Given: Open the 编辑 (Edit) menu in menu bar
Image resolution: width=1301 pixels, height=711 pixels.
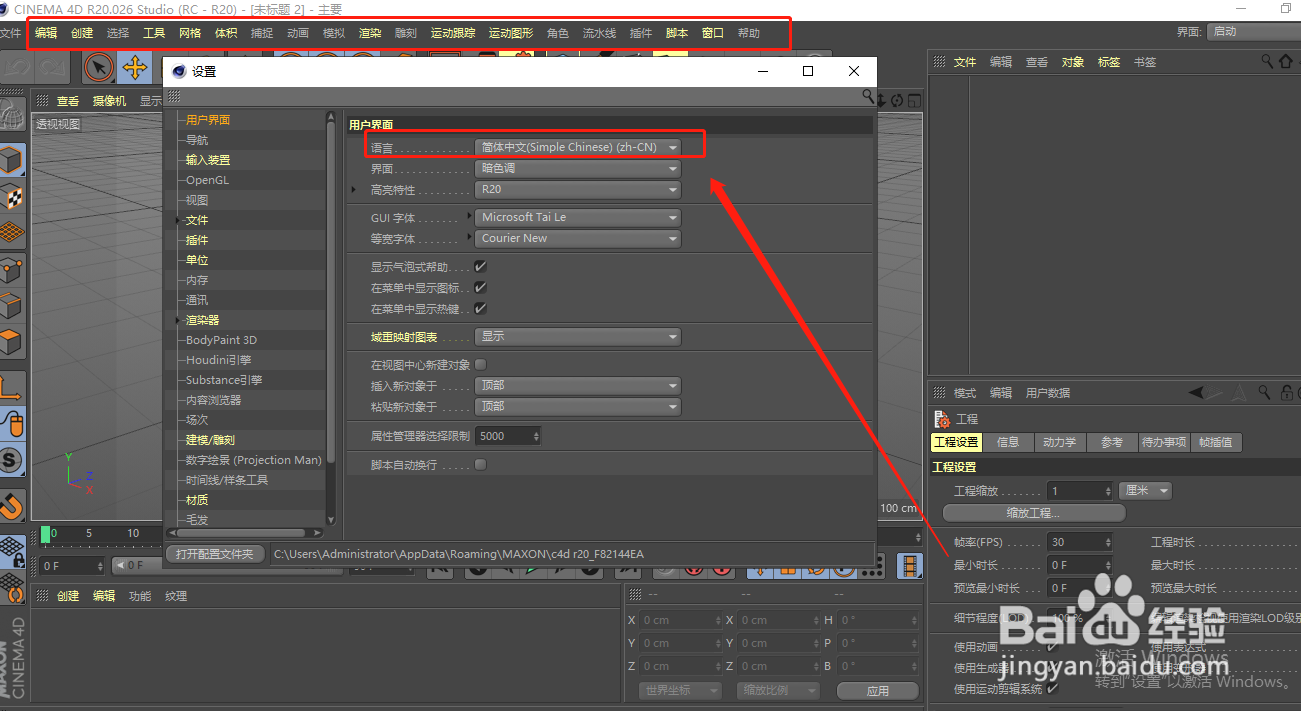Looking at the screenshot, I should (46, 33).
